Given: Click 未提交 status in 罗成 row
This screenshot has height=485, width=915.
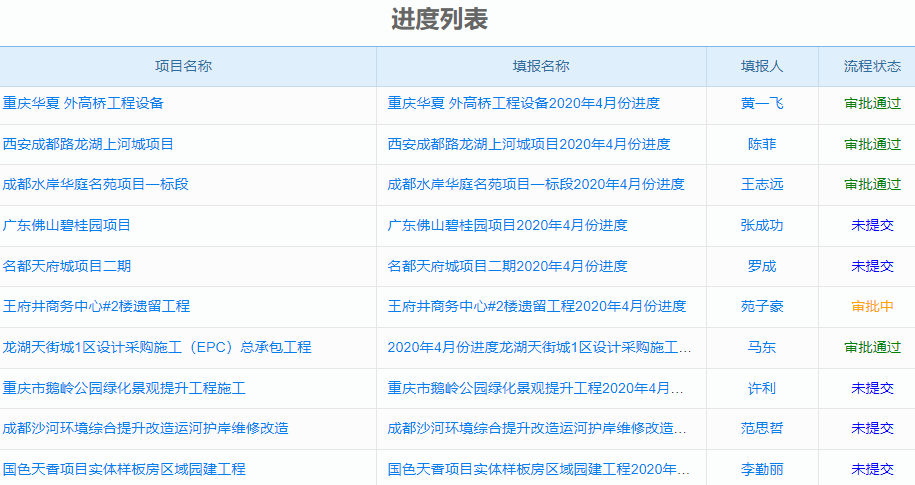Looking at the screenshot, I should (872, 266).
